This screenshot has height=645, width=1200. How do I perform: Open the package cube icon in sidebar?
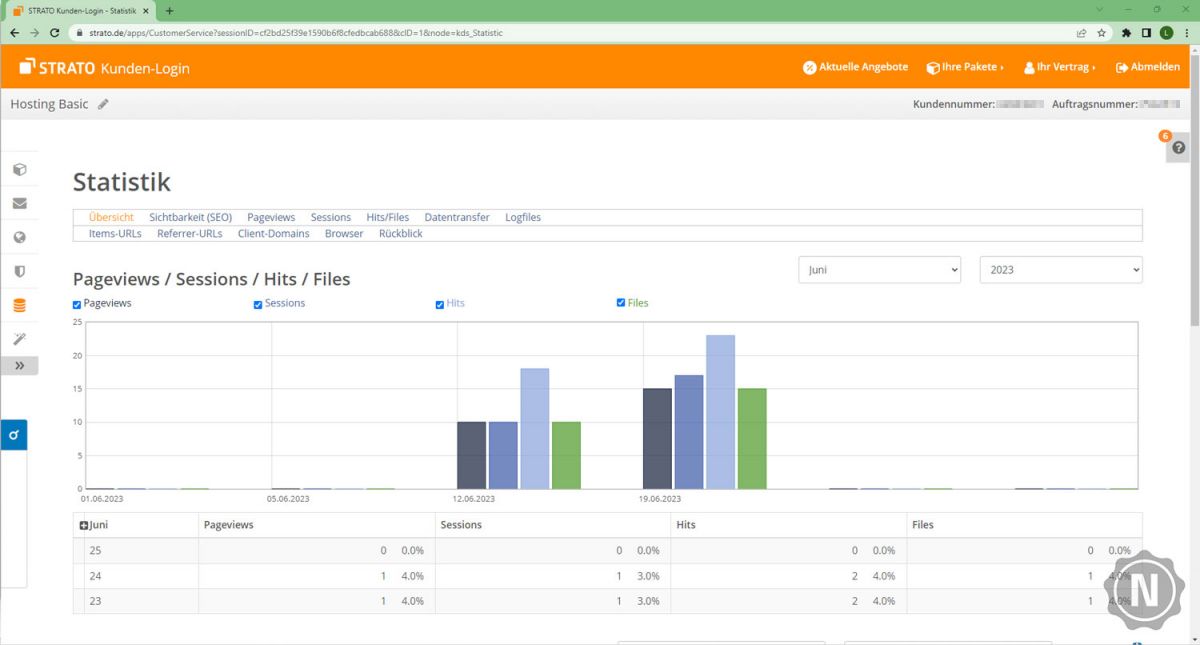pos(19,169)
